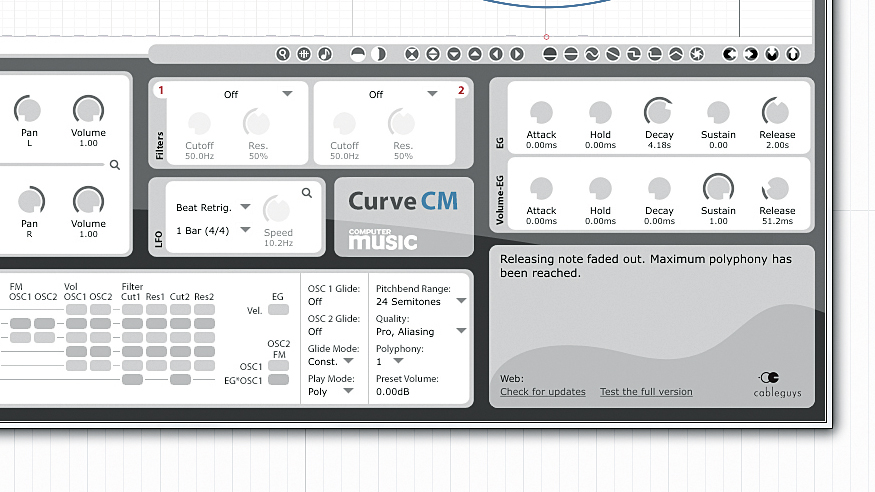Click the Check for updates link
This screenshot has height=492, width=875.
click(x=543, y=392)
